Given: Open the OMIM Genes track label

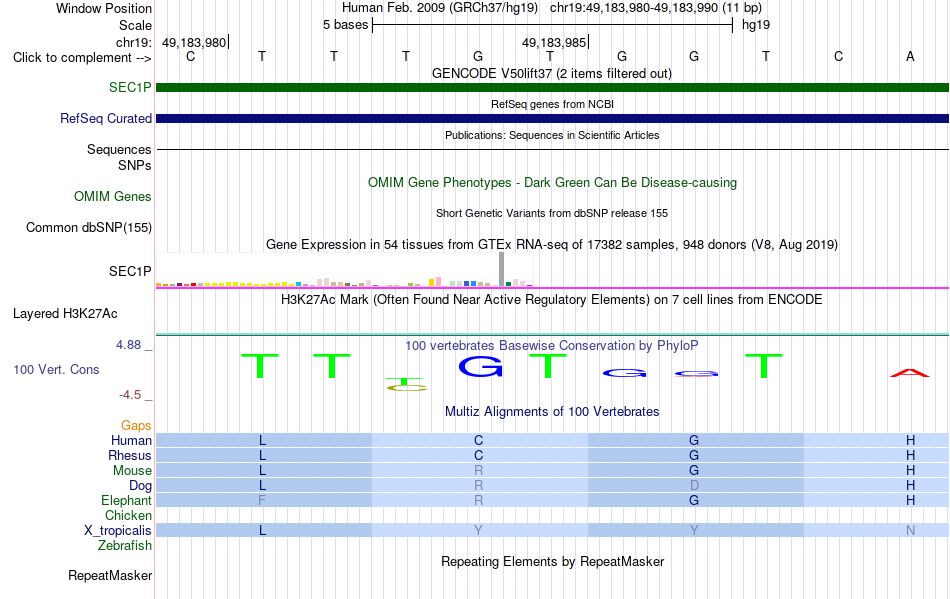Looking at the screenshot, I should pos(113,197).
